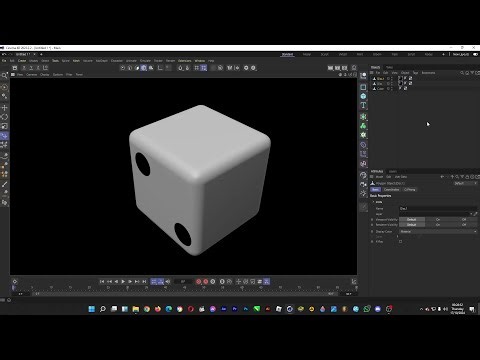Select the Rotate tool in left toolbar
Viewport: 480px width, 360px height.
click(5, 117)
